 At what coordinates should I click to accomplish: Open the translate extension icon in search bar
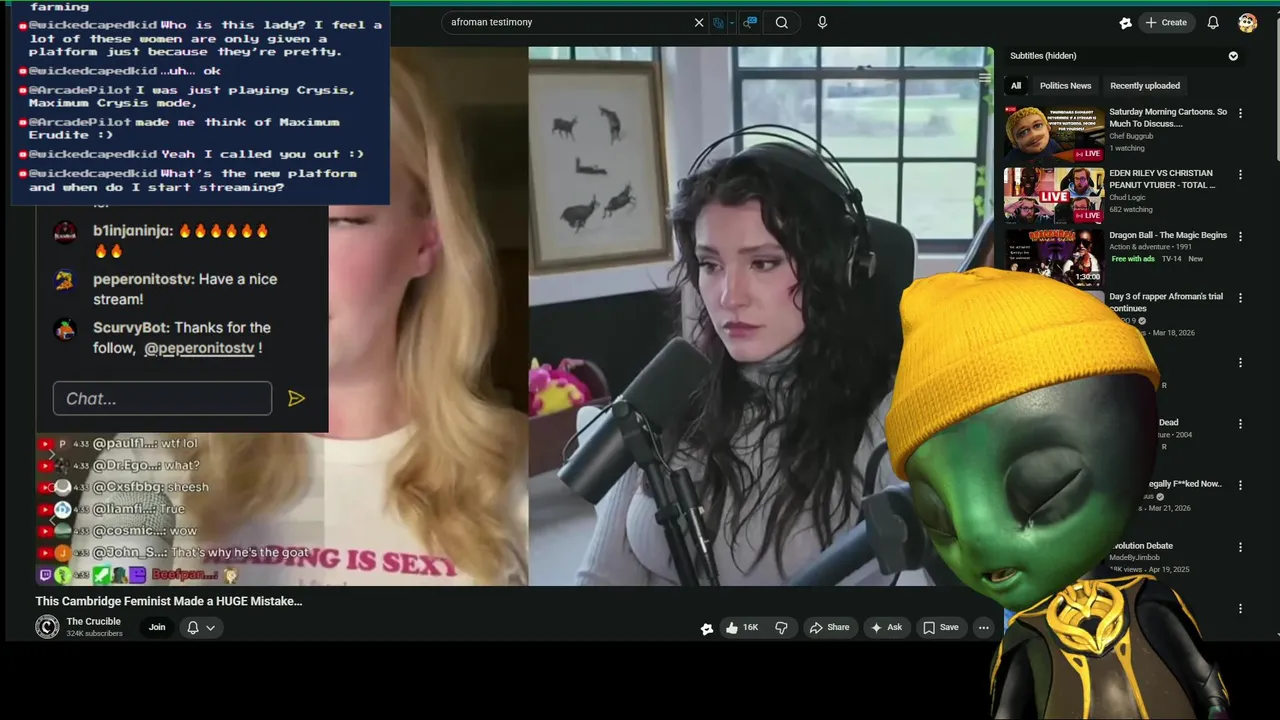[718, 22]
